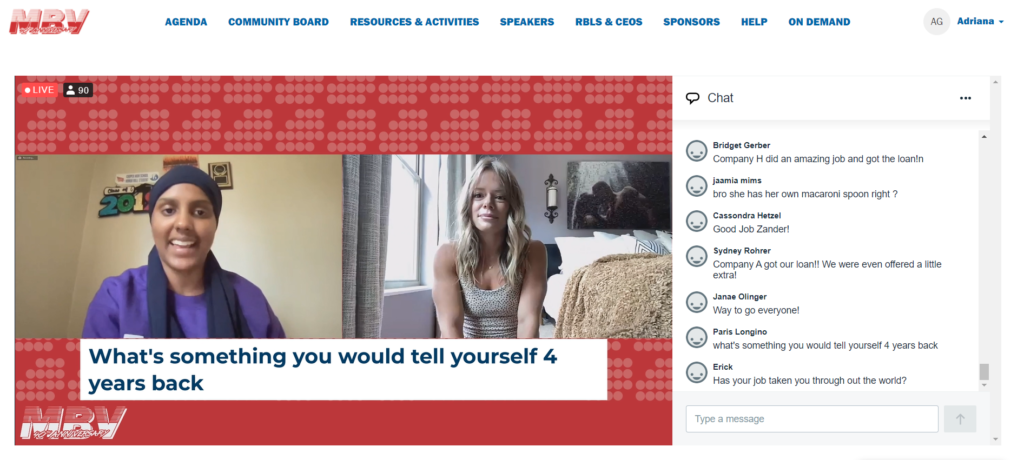This screenshot has height=460, width=1024.
Task: Click chat scrollbar's up arrow
Action: tap(984, 135)
